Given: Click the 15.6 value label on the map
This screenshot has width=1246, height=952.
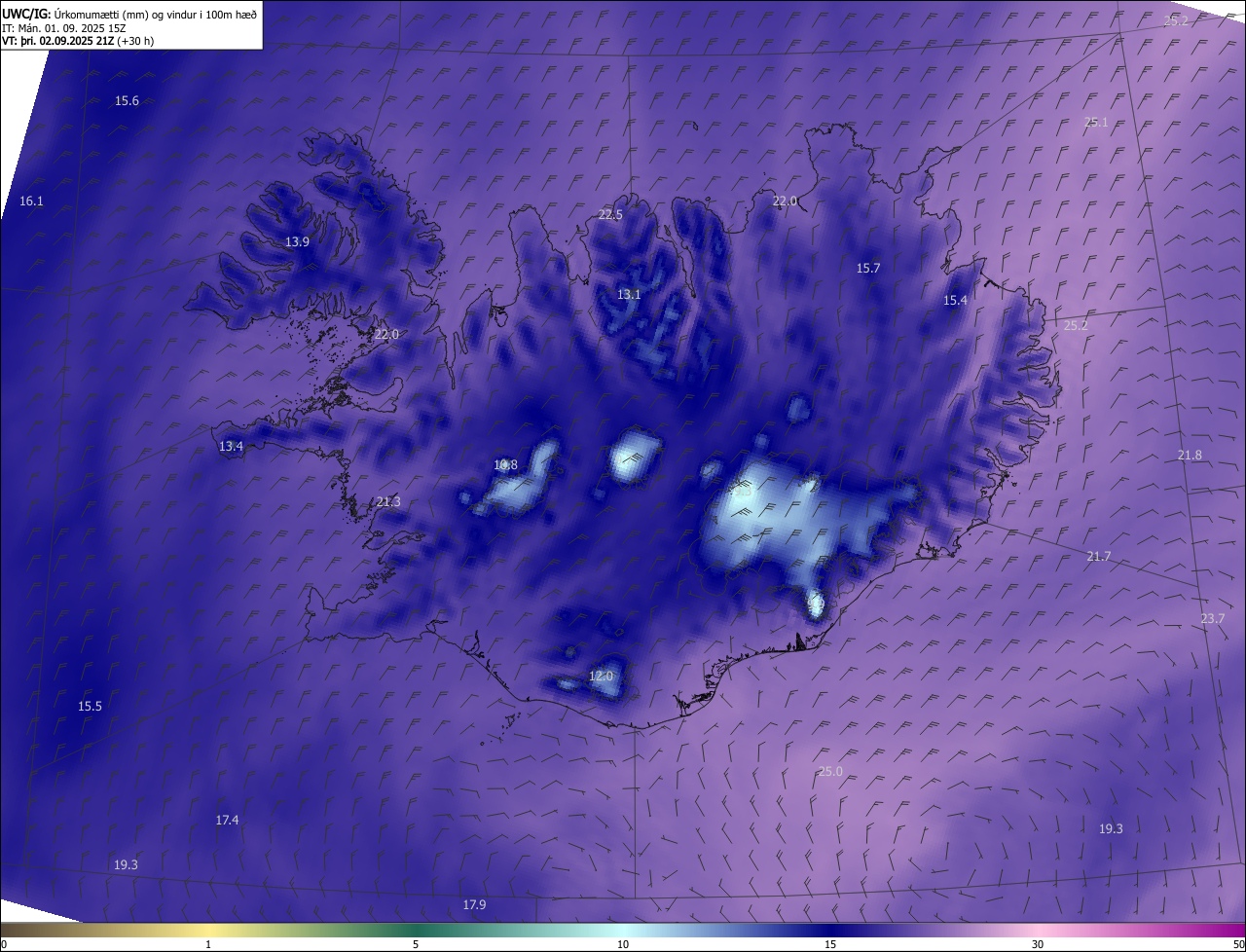Looking at the screenshot, I should pos(127,101).
